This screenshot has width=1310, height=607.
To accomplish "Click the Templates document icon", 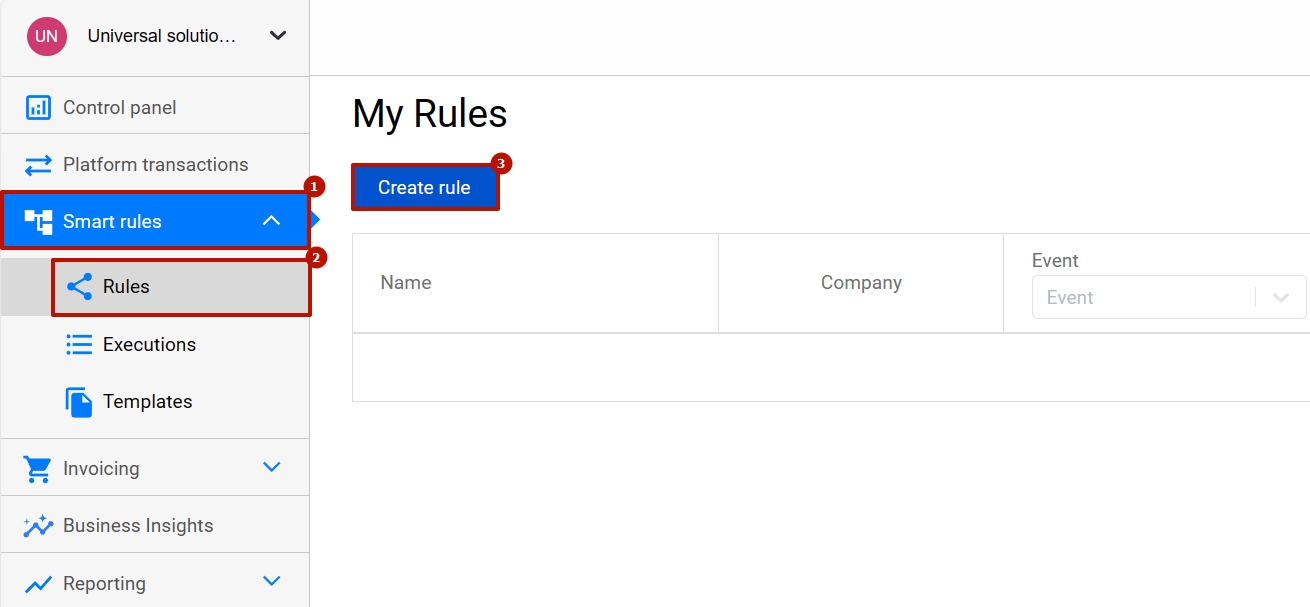I will coord(79,402).
